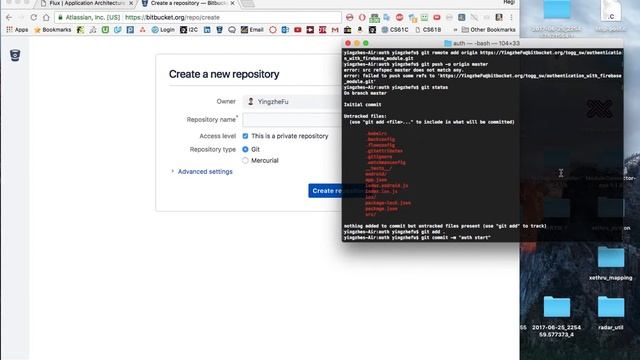Open the Gmail bookmark icon

tap(335, 30)
